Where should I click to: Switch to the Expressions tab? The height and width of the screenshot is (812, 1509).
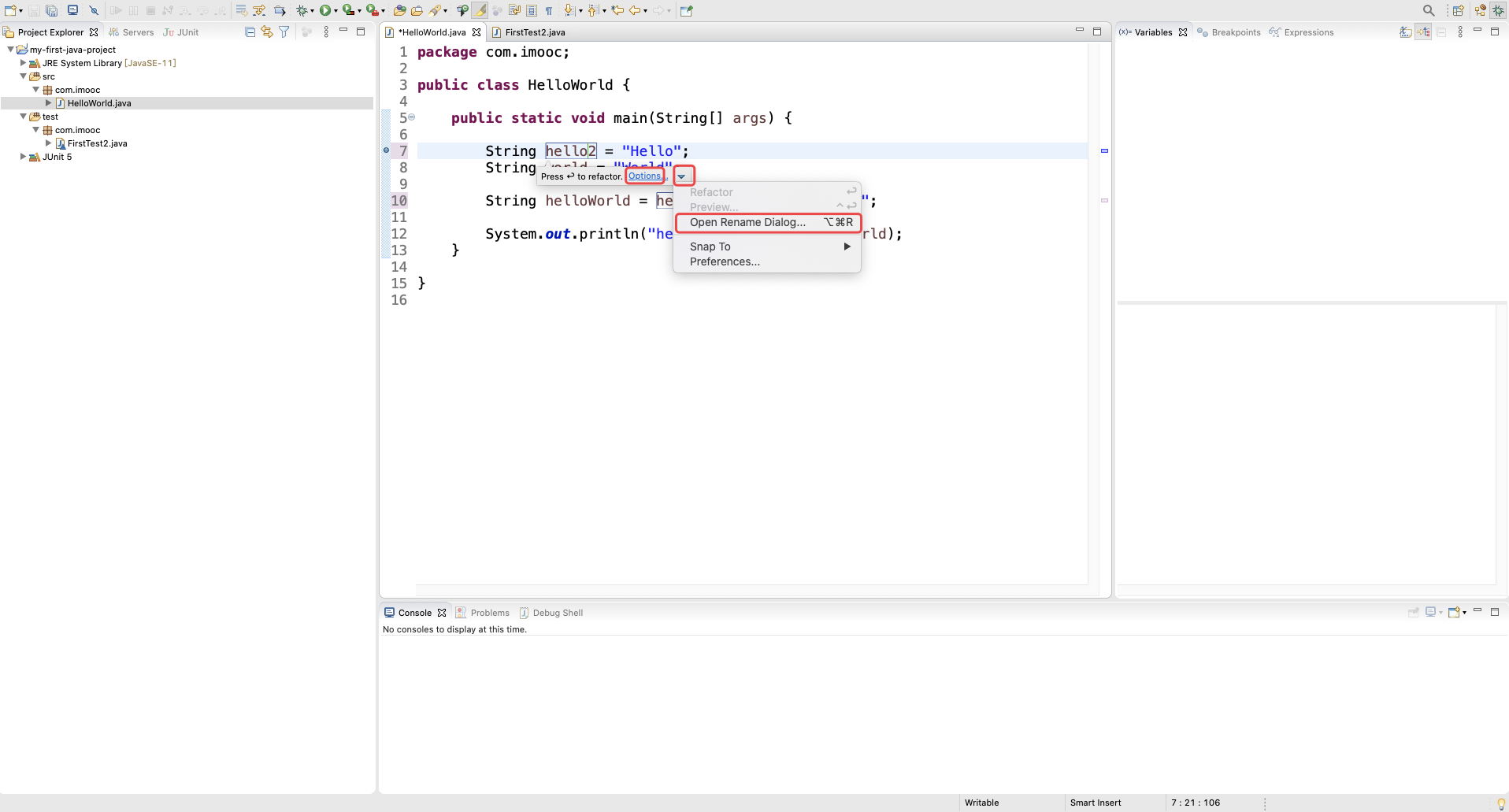pyautogui.click(x=1301, y=32)
